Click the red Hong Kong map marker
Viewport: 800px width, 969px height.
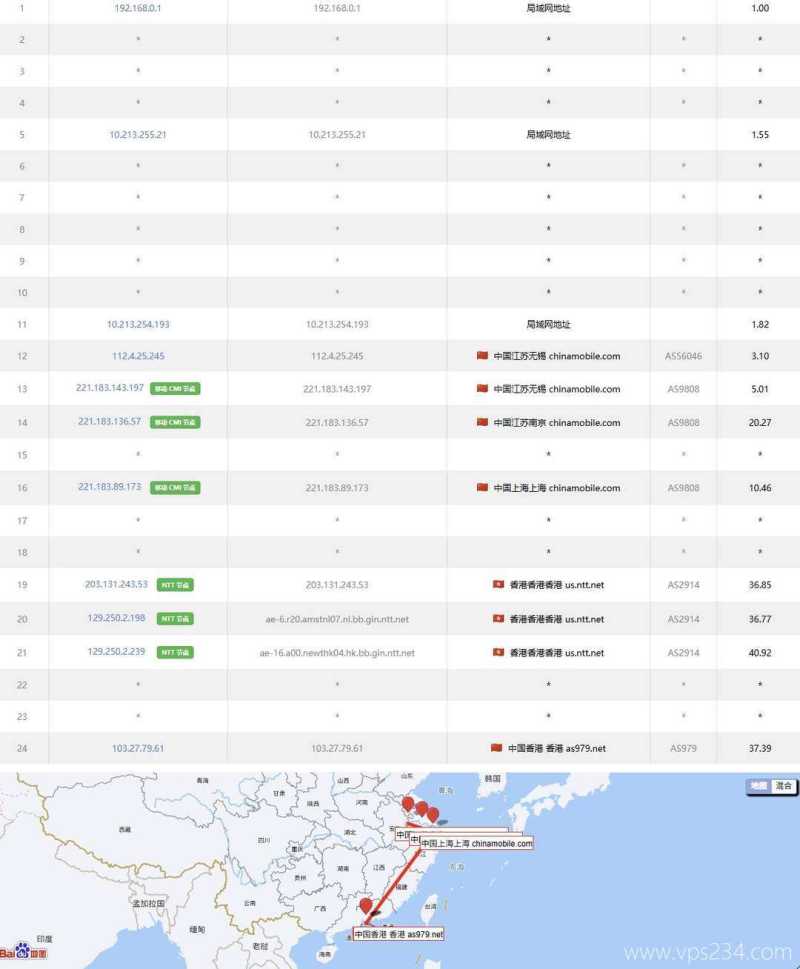pyautogui.click(x=366, y=907)
